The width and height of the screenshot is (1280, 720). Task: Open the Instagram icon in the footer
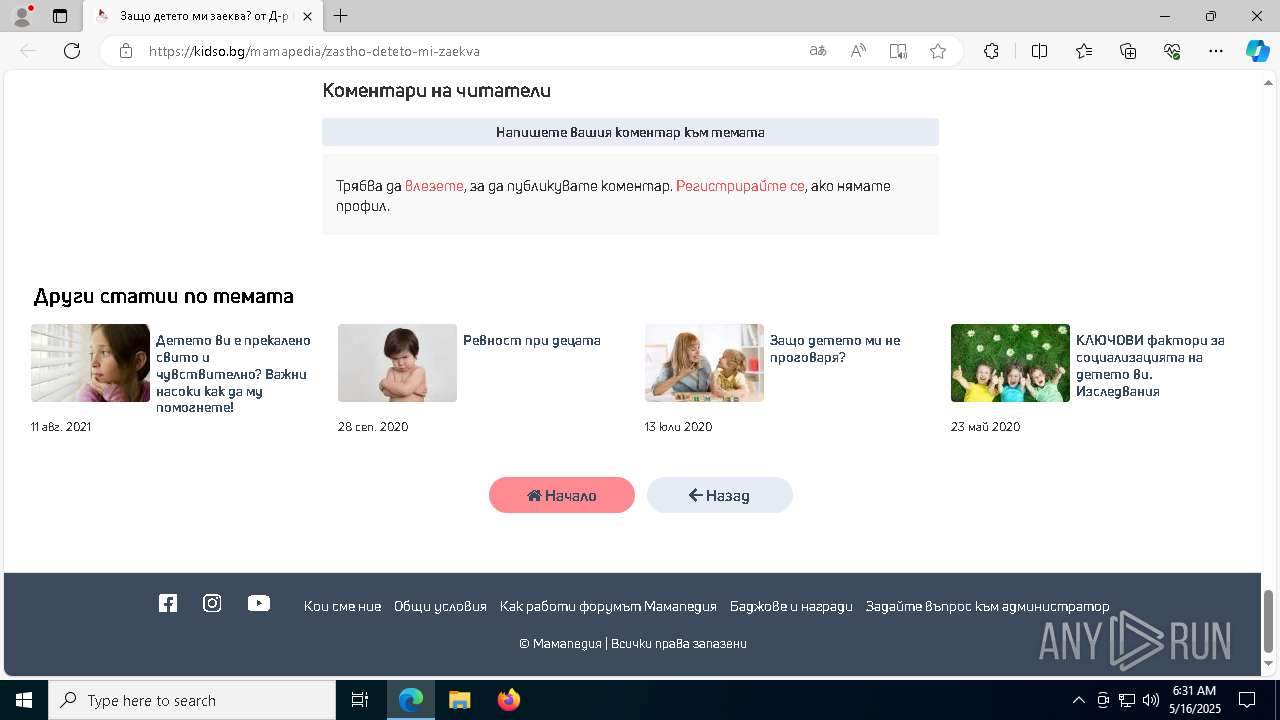coord(212,603)
